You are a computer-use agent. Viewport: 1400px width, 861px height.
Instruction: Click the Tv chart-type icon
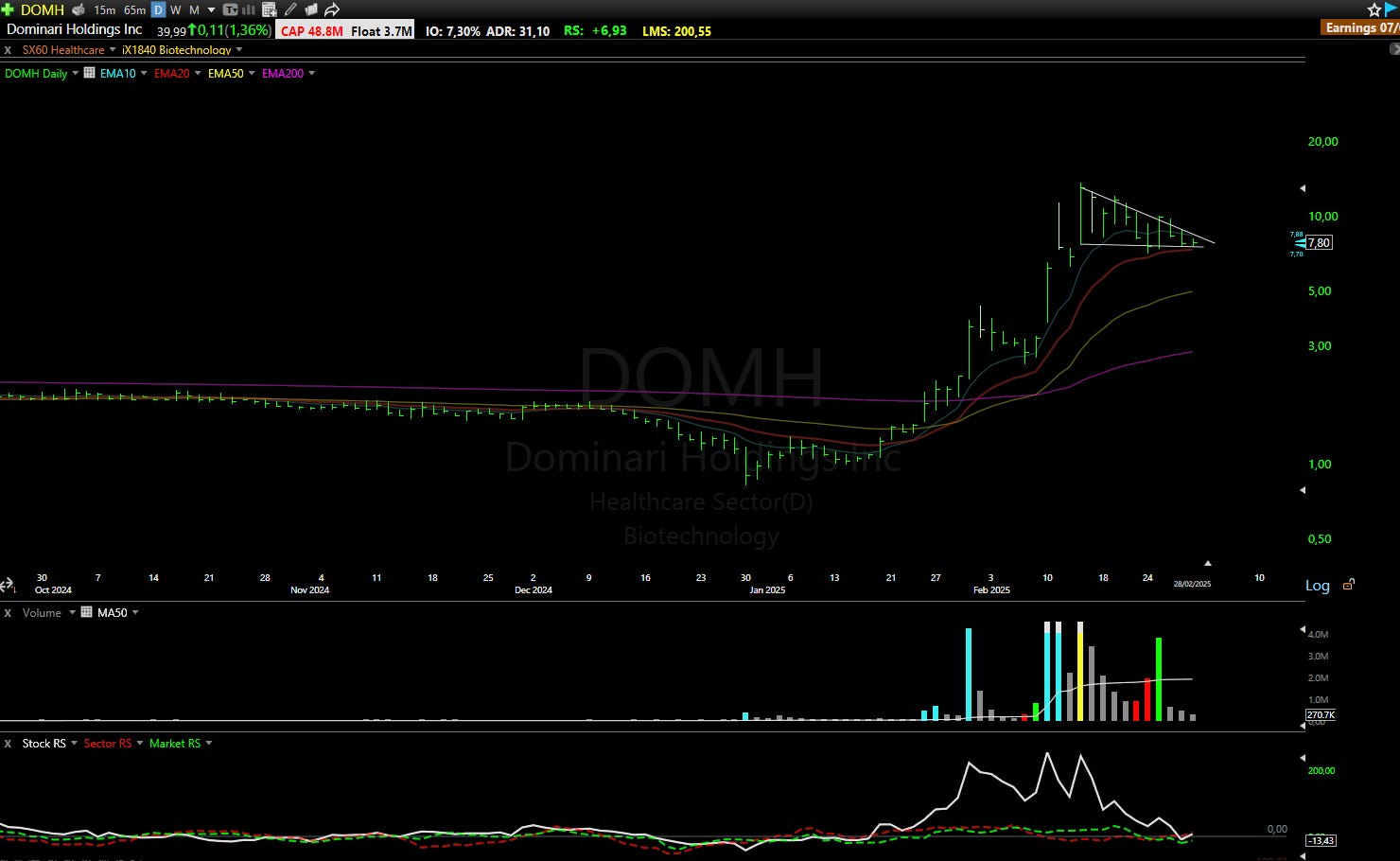(230, 9)
